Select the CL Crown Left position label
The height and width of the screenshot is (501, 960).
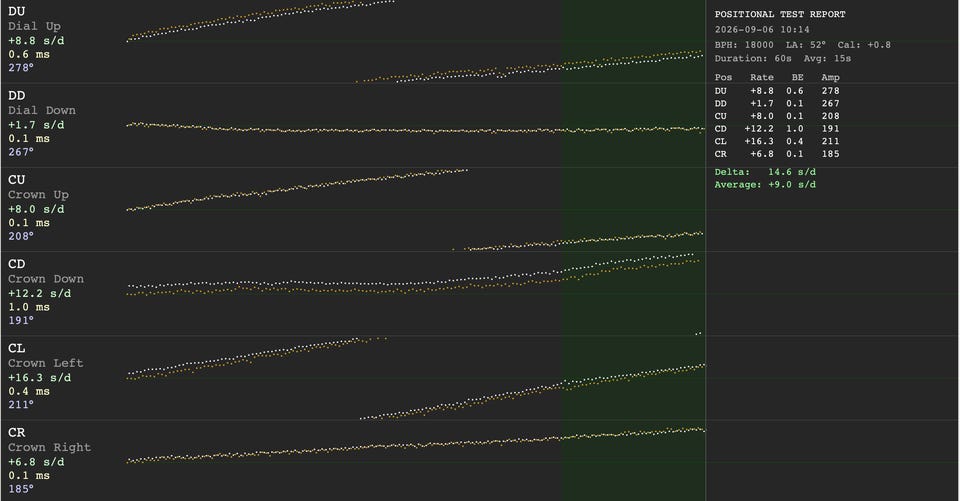point(45,355)
